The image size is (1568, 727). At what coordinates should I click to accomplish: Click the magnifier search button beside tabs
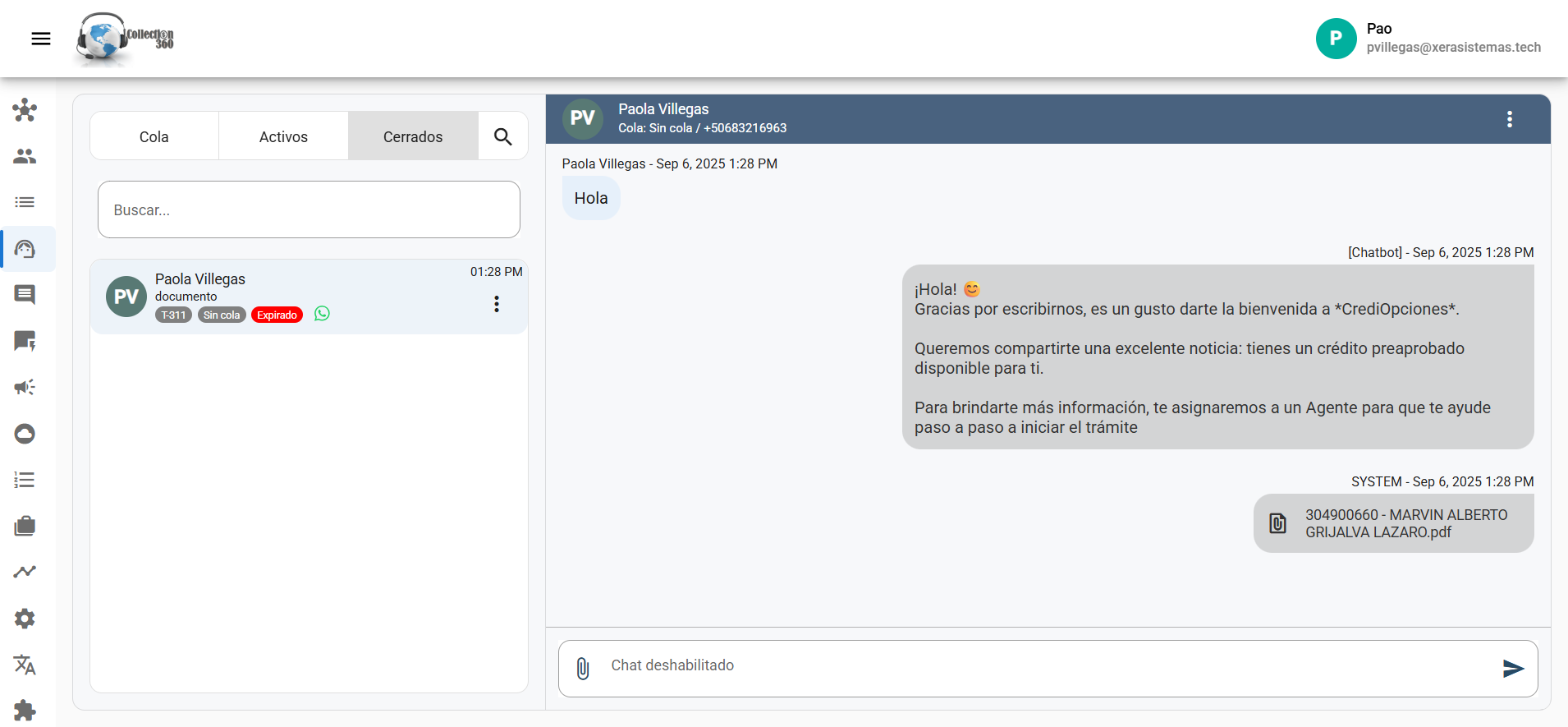point(503,136)
